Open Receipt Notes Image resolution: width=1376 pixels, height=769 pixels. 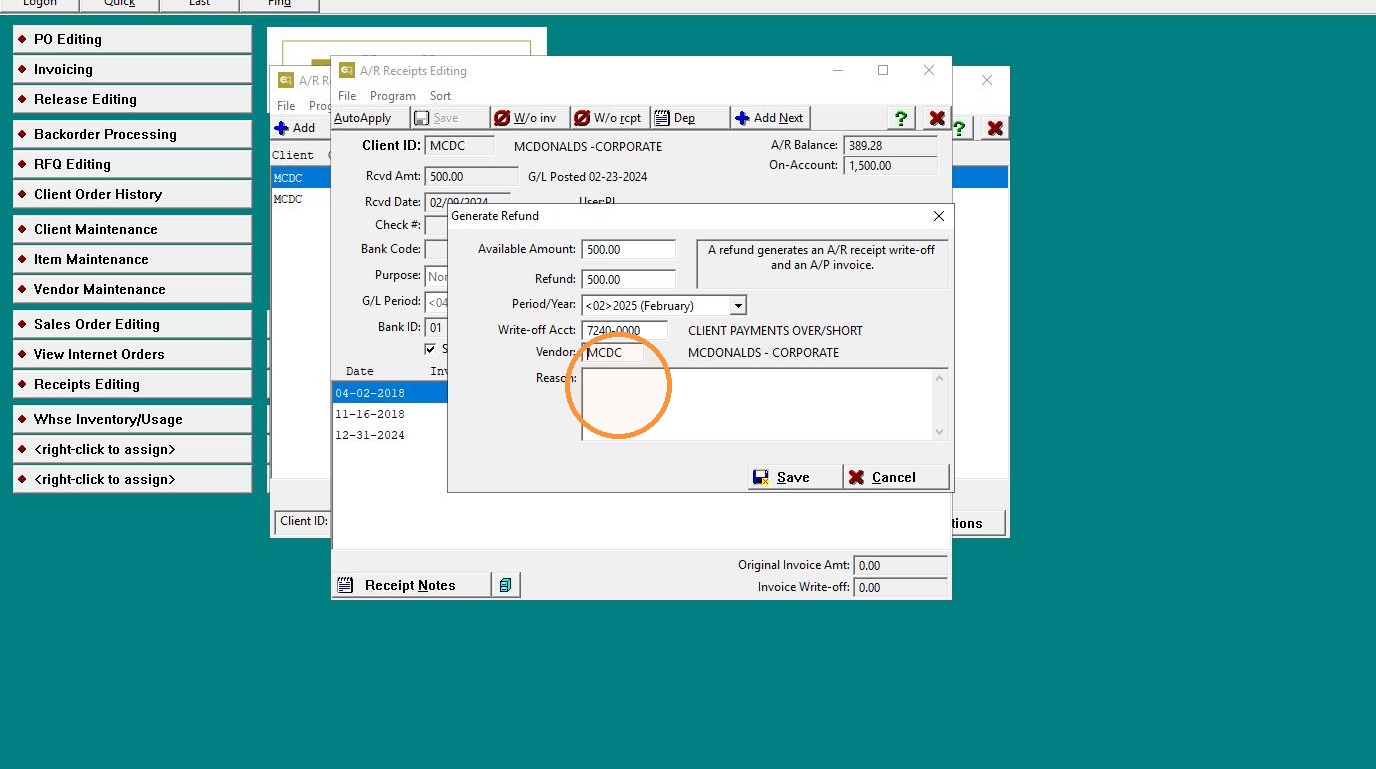click(411, 585)
